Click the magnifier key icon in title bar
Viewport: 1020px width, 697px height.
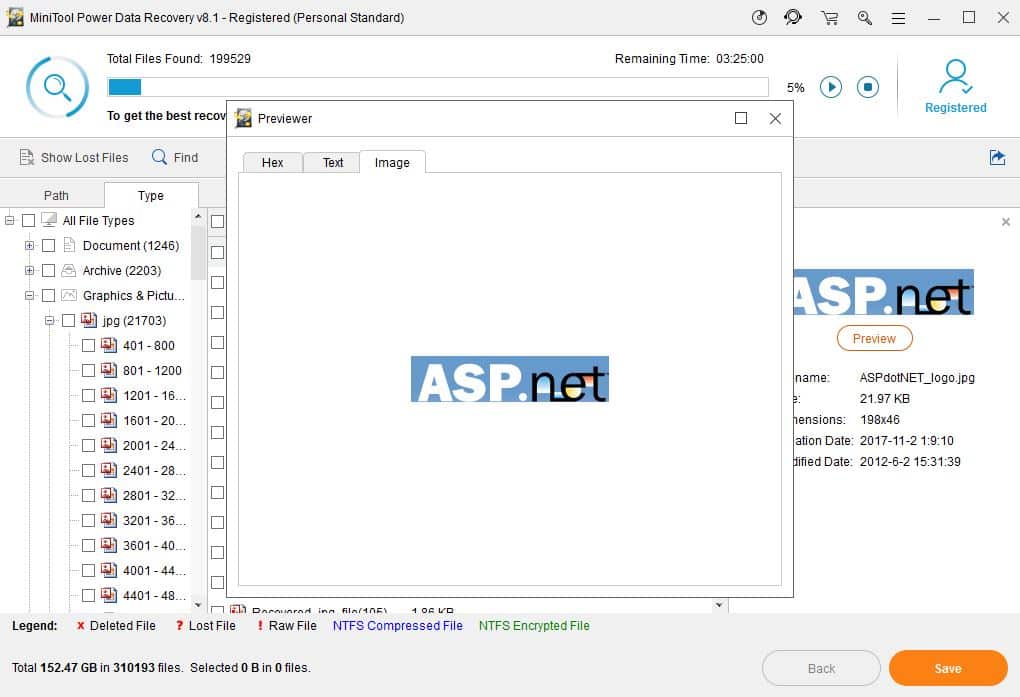864,17
